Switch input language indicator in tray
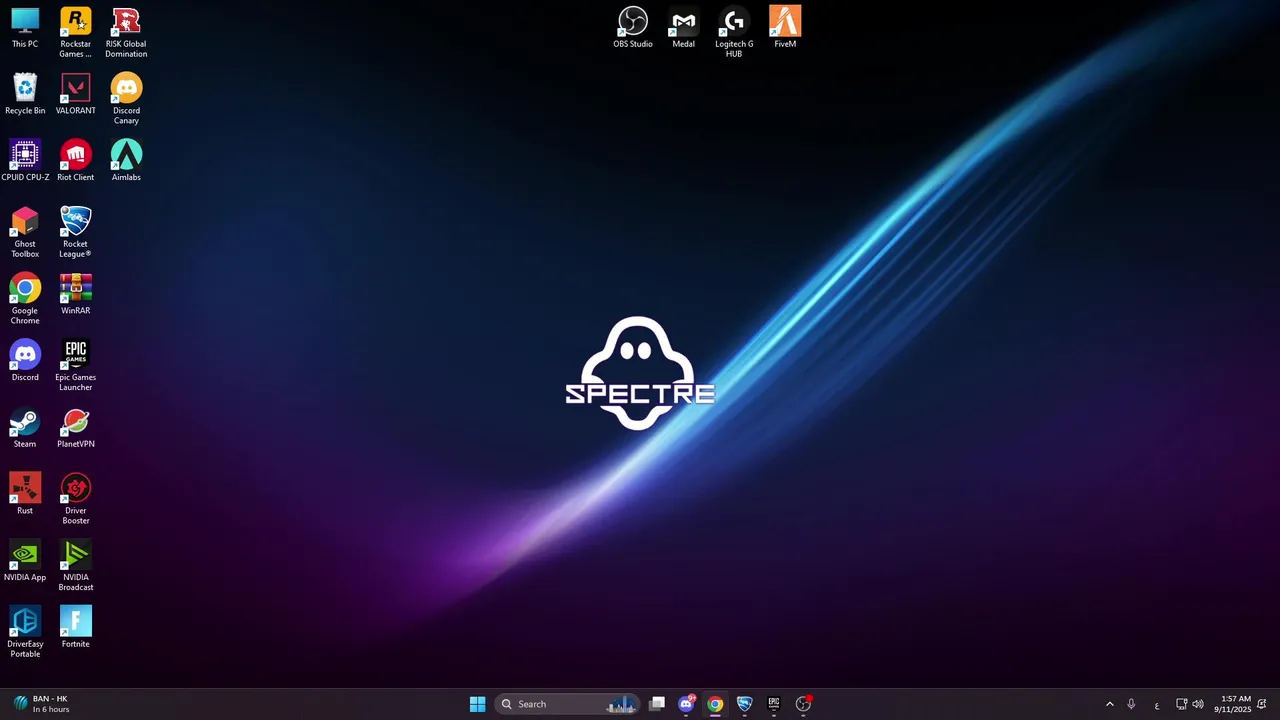This screenshot has height=720, width=1280. click(1157, 705)
